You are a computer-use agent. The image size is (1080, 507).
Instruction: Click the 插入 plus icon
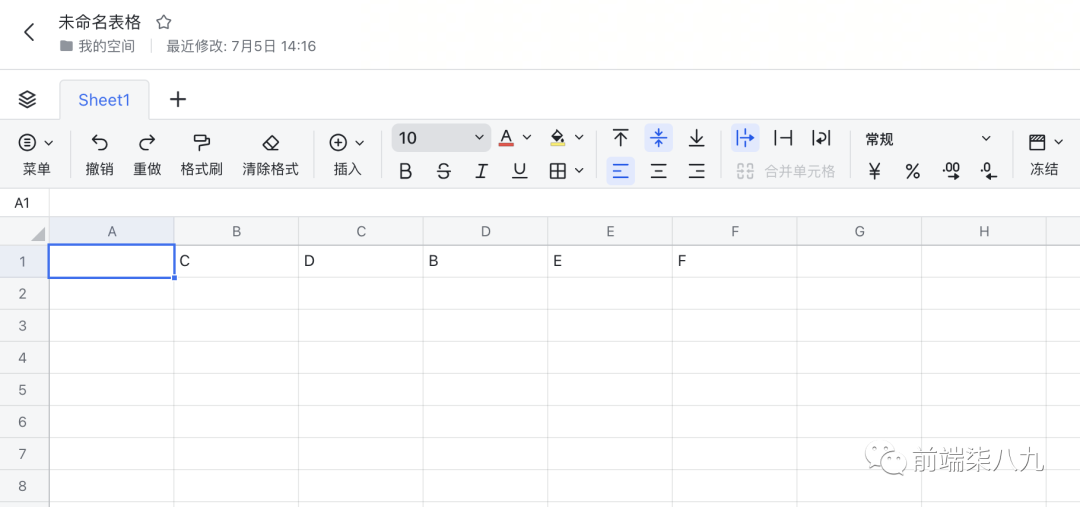click(x=338, y=143)
